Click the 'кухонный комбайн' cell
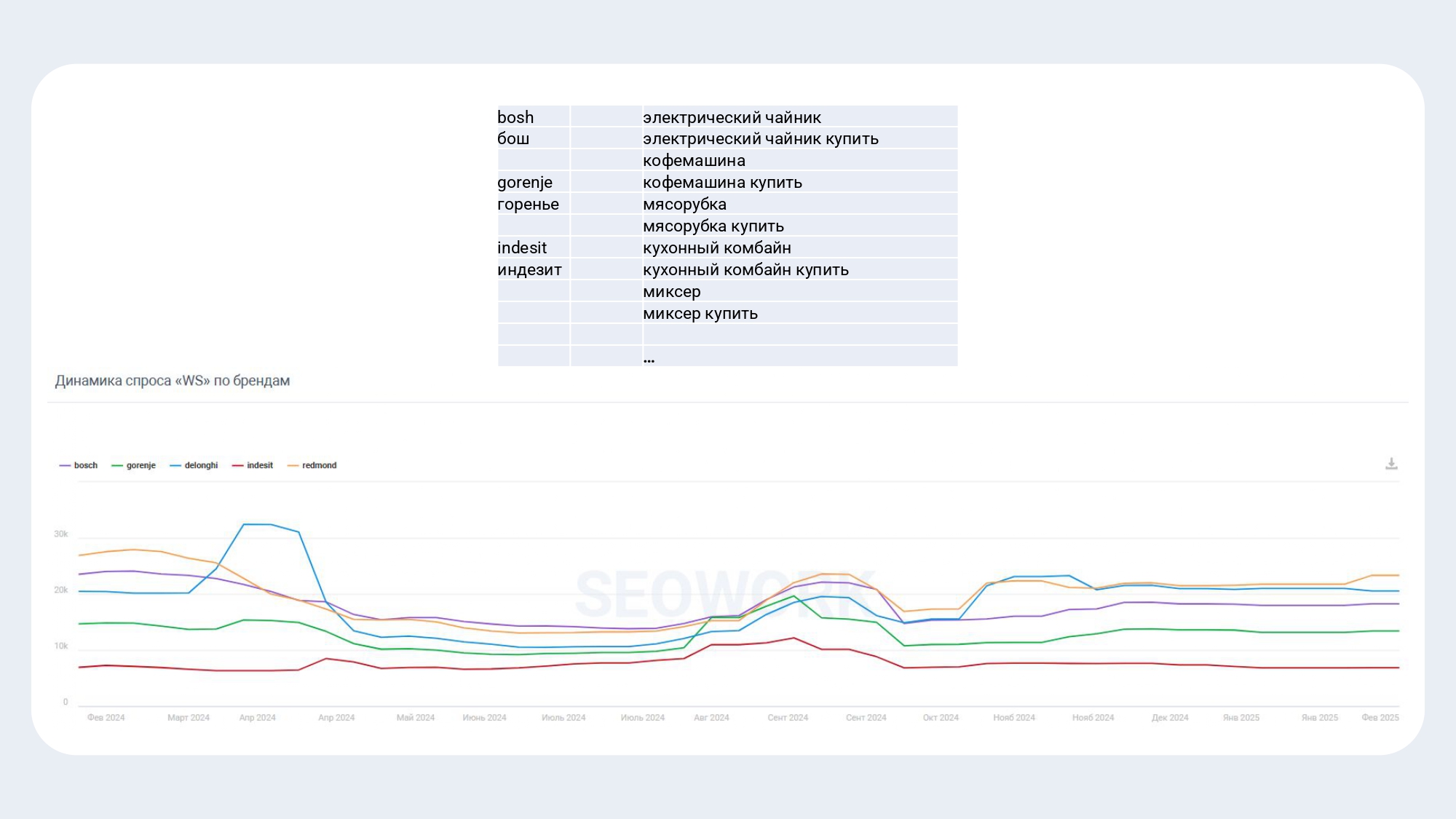The width and height of the screenshot is (1456, 819). pos(800,248)
